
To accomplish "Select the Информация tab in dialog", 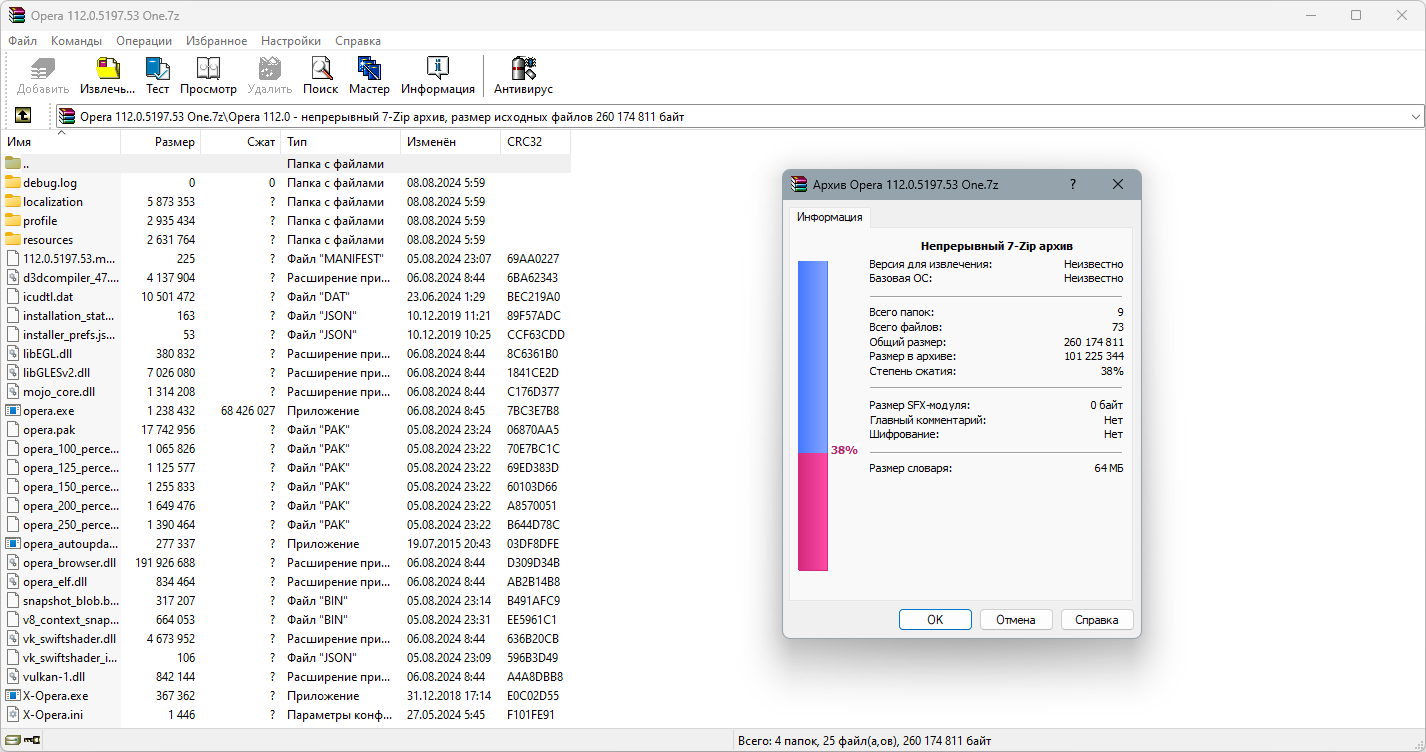I will (x=829, y=217).
